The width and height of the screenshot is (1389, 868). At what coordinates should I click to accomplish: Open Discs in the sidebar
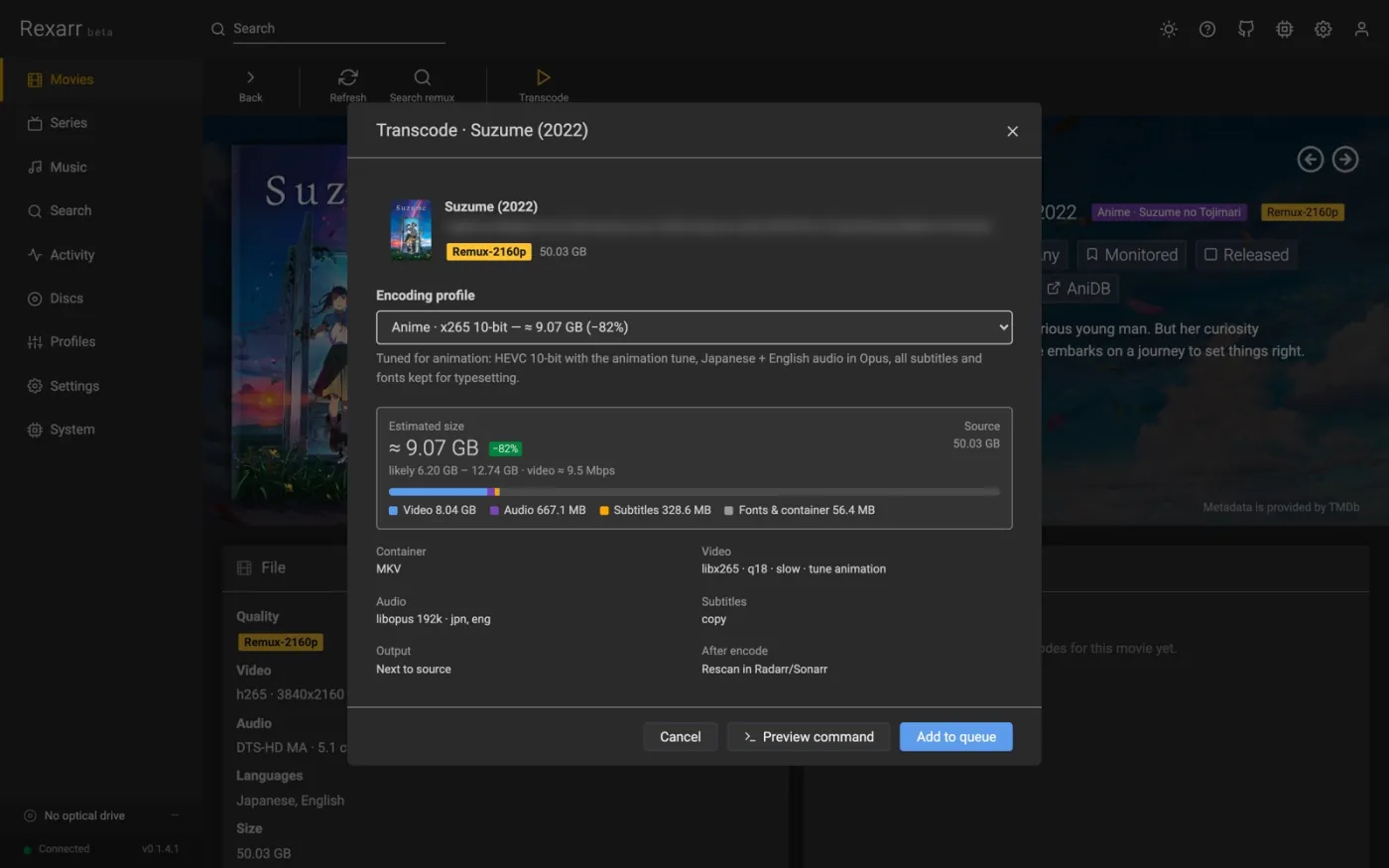click(101, 298)
